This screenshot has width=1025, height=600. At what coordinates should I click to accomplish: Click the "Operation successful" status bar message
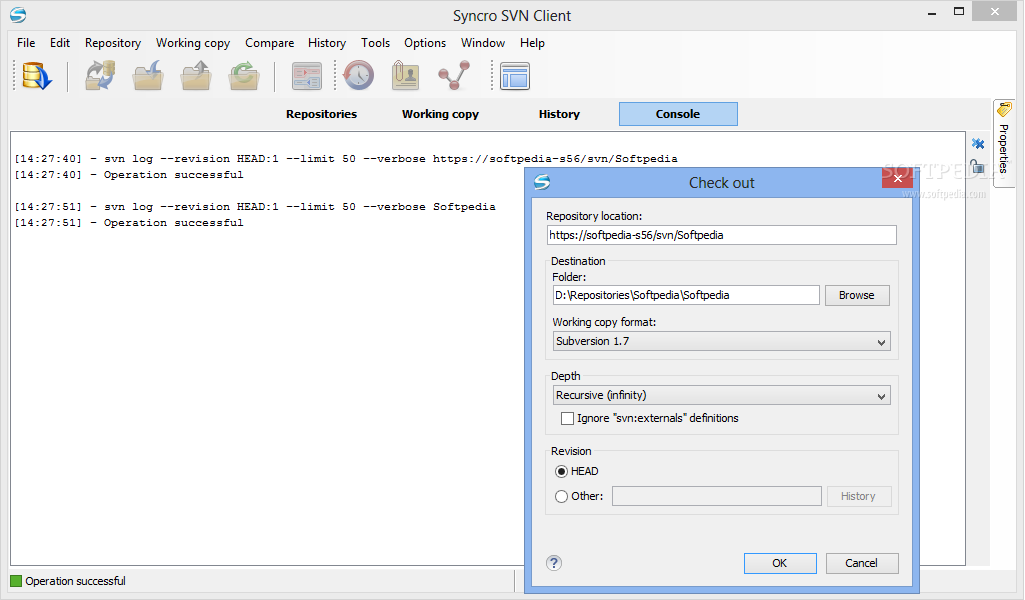click(x=75, y=581)
